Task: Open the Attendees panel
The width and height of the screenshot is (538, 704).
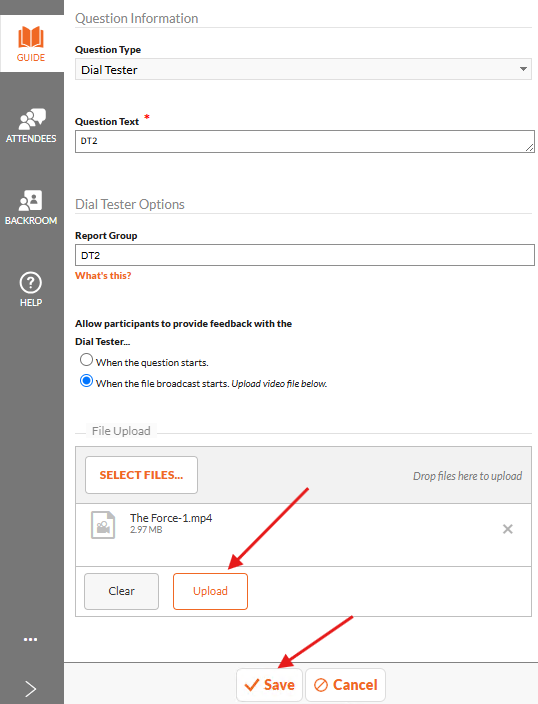Action: pos(31,126)
